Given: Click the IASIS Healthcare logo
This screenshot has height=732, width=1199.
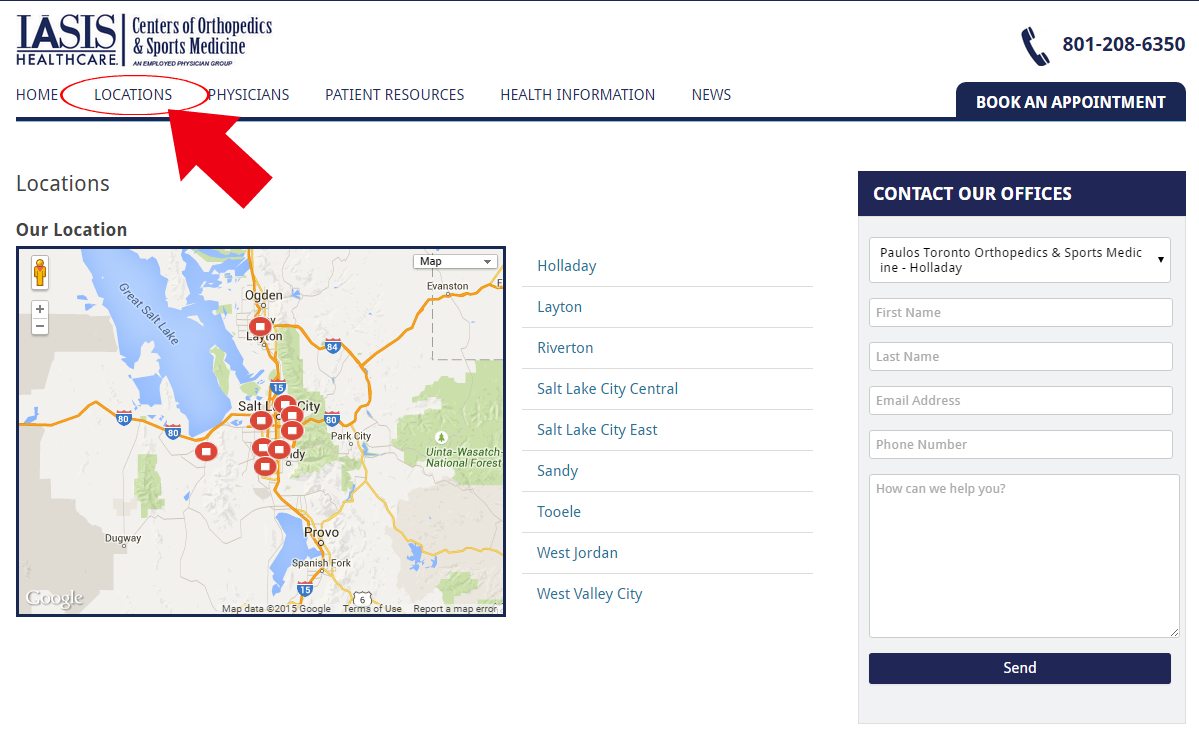Looking at the screenshot, I should [144, 40].
